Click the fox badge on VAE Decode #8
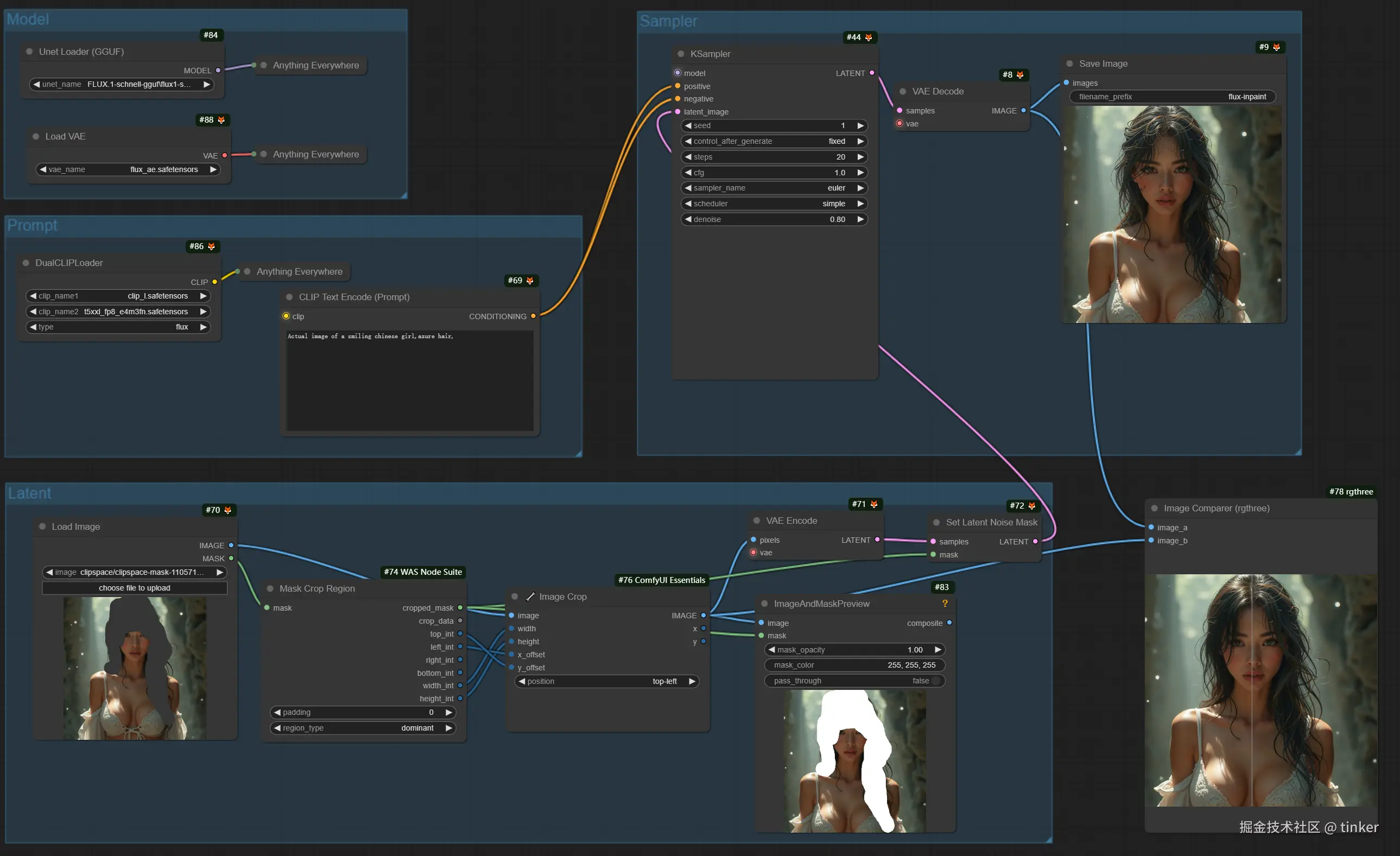Viewport: 1400px width, 856px height. (x=1020, y=75)
